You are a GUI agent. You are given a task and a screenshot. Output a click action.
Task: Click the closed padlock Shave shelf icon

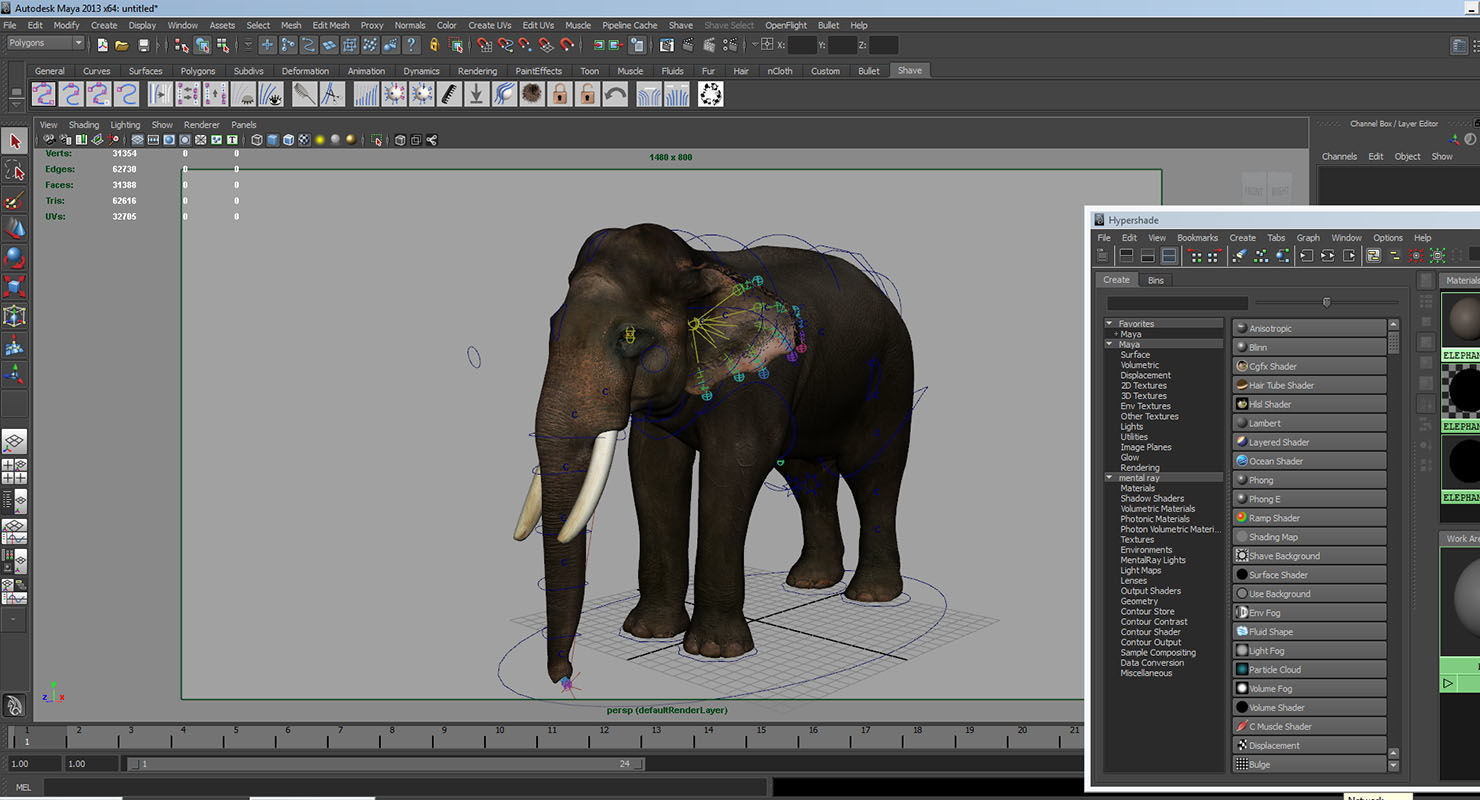tap(560, 94)
